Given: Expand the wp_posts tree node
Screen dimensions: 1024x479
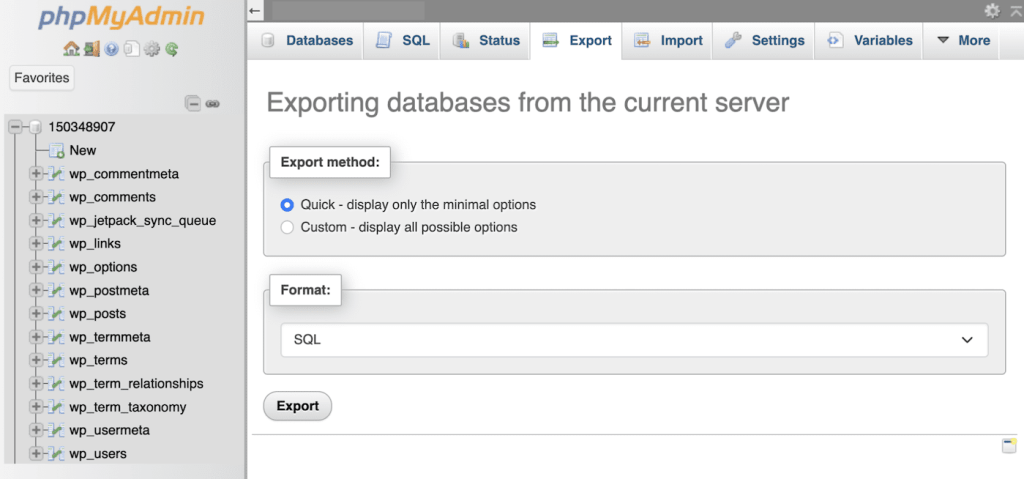Looking at the screenshot, I should (x=36, y=314).
